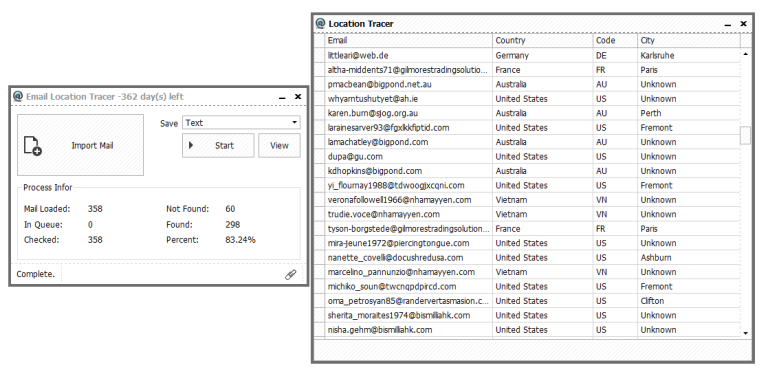
Task: Sort by the Email column header
Action: pos(408,40)
